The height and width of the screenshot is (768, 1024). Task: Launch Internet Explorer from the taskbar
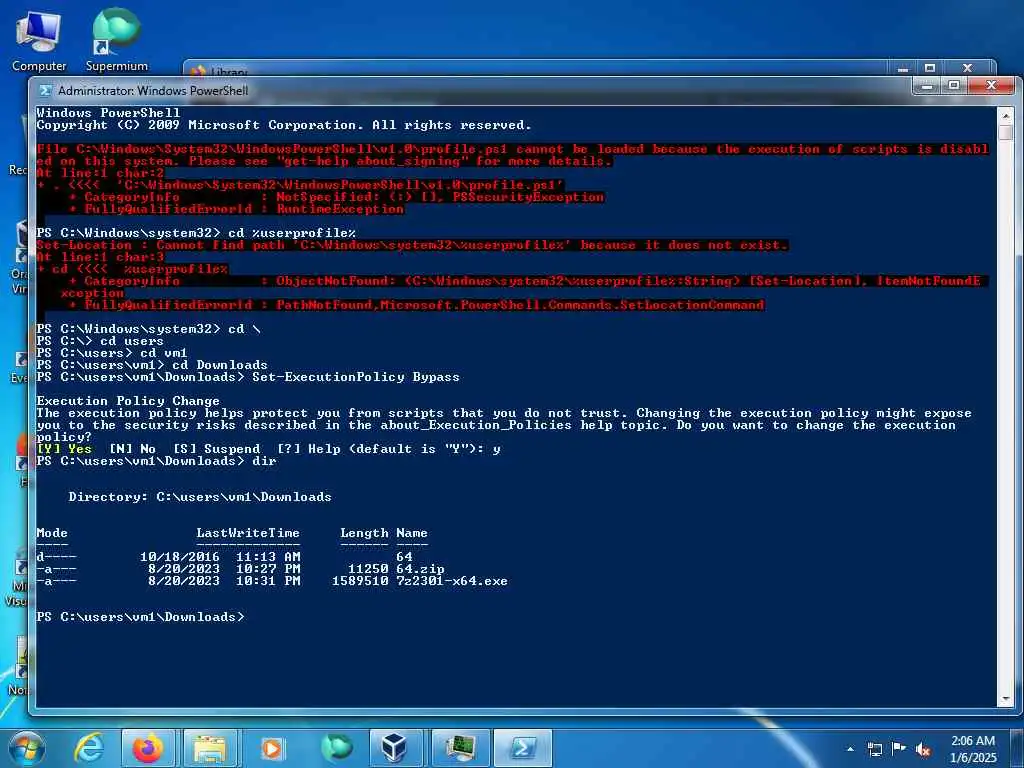click(89, 748)
